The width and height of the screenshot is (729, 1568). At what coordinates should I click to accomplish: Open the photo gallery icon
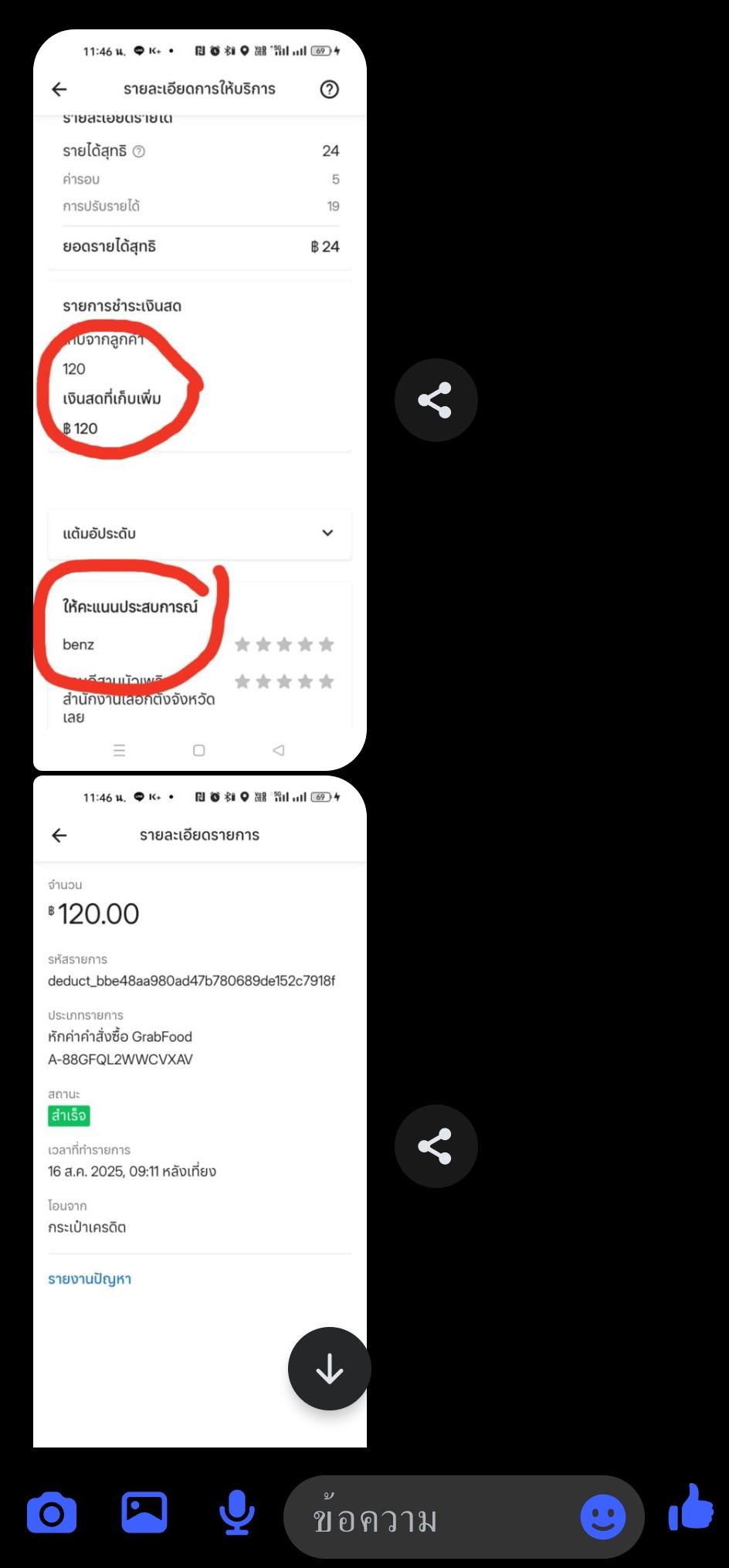[x=144, y=1512]
